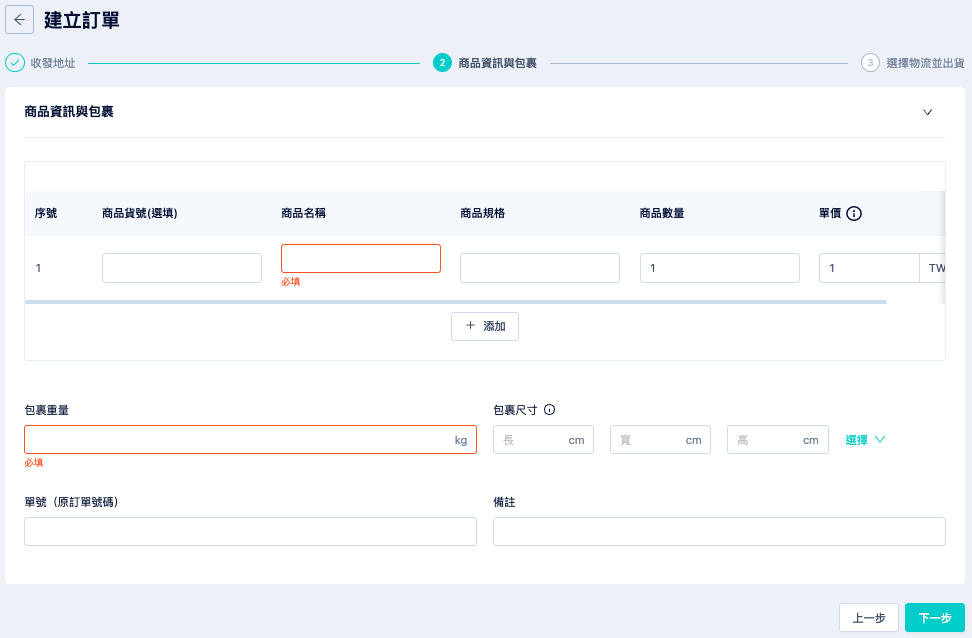Focus the 寬 cm dimension field

point(660,440)
